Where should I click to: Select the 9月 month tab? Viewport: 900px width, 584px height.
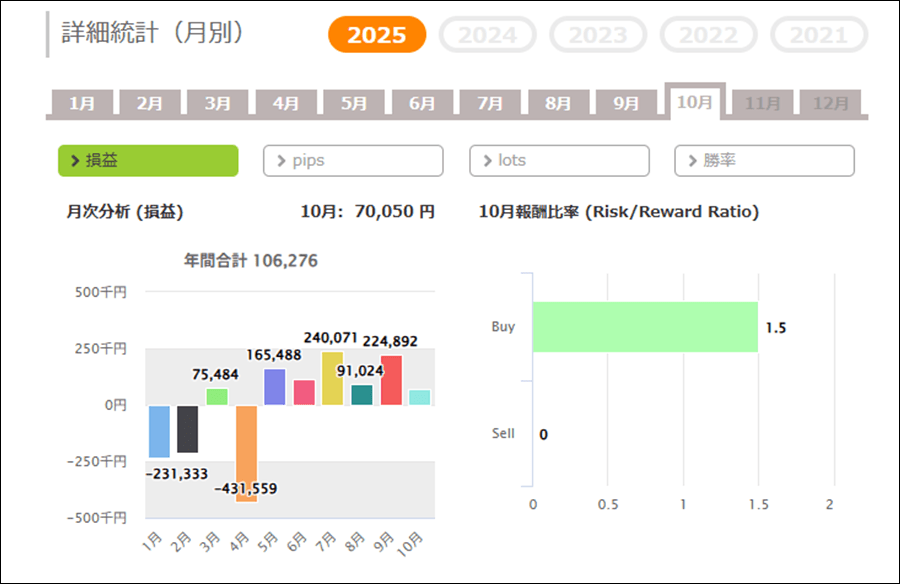pos(626,103)
